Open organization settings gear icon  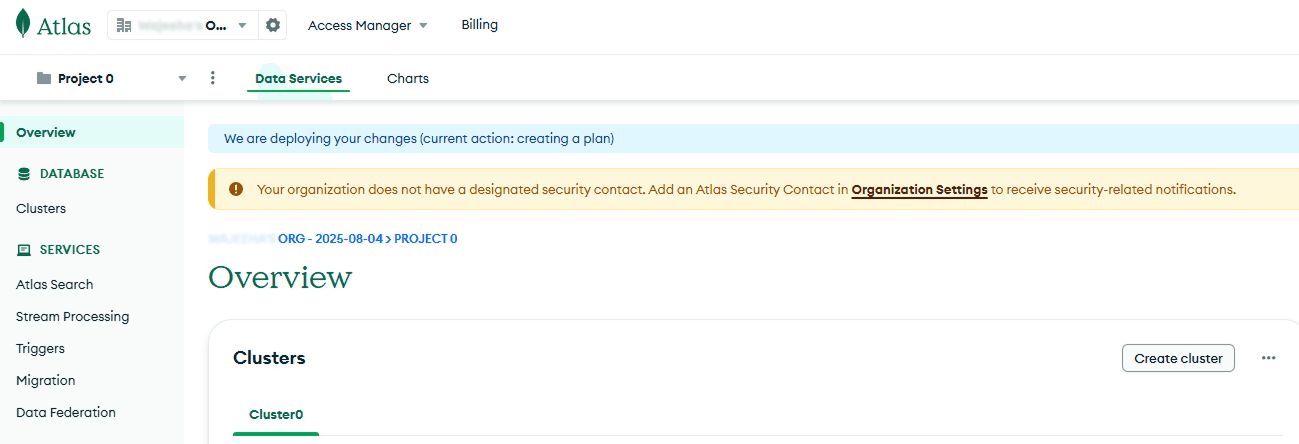point(272,26)
